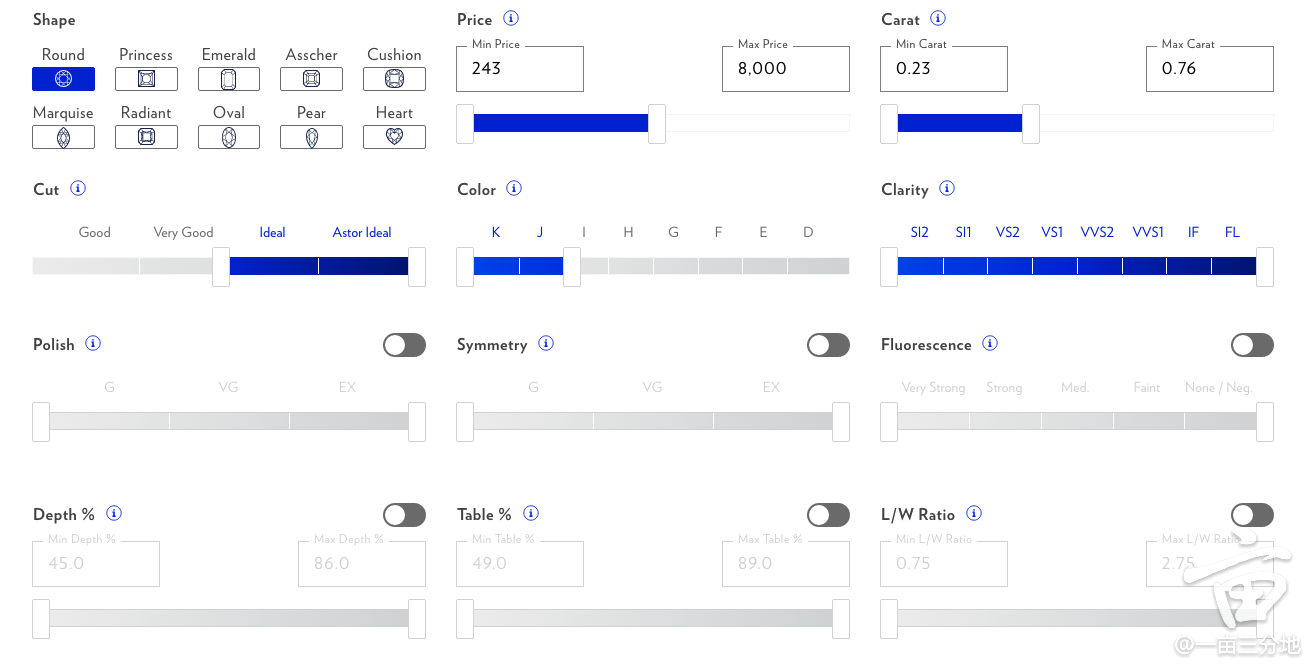
Task: Enable the Depth % filter toggle
Action: pyautogui.click(x=404, y=515)
